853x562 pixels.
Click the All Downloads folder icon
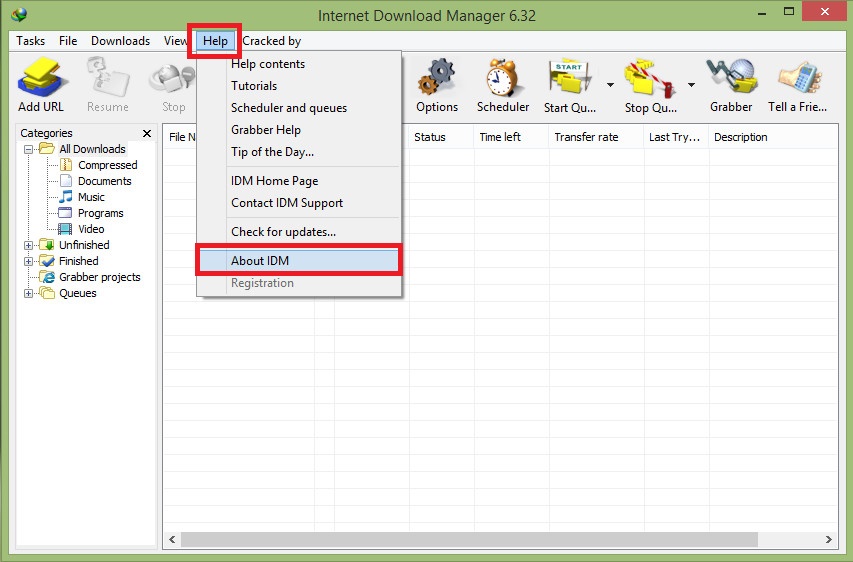point(47,149)
